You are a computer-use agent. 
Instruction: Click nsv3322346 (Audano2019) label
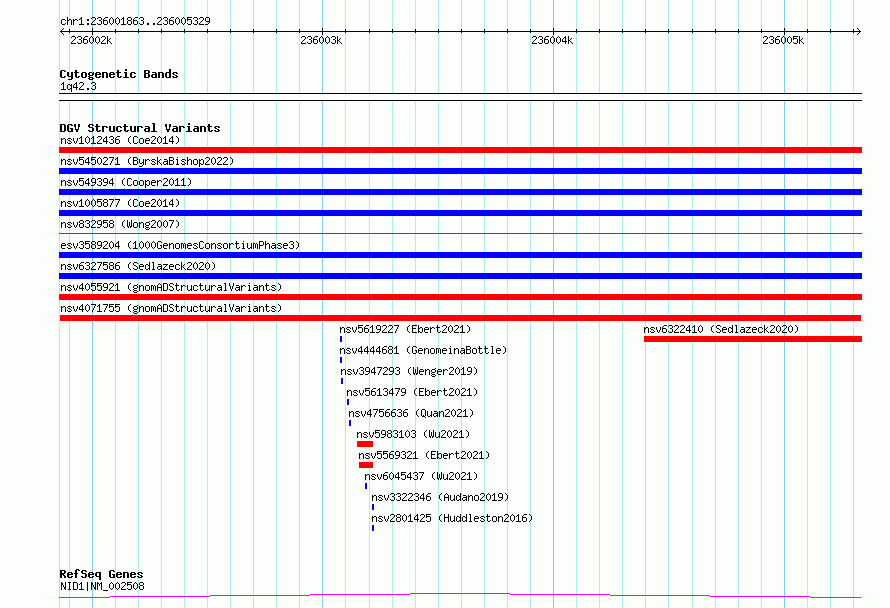coord(440,497)
